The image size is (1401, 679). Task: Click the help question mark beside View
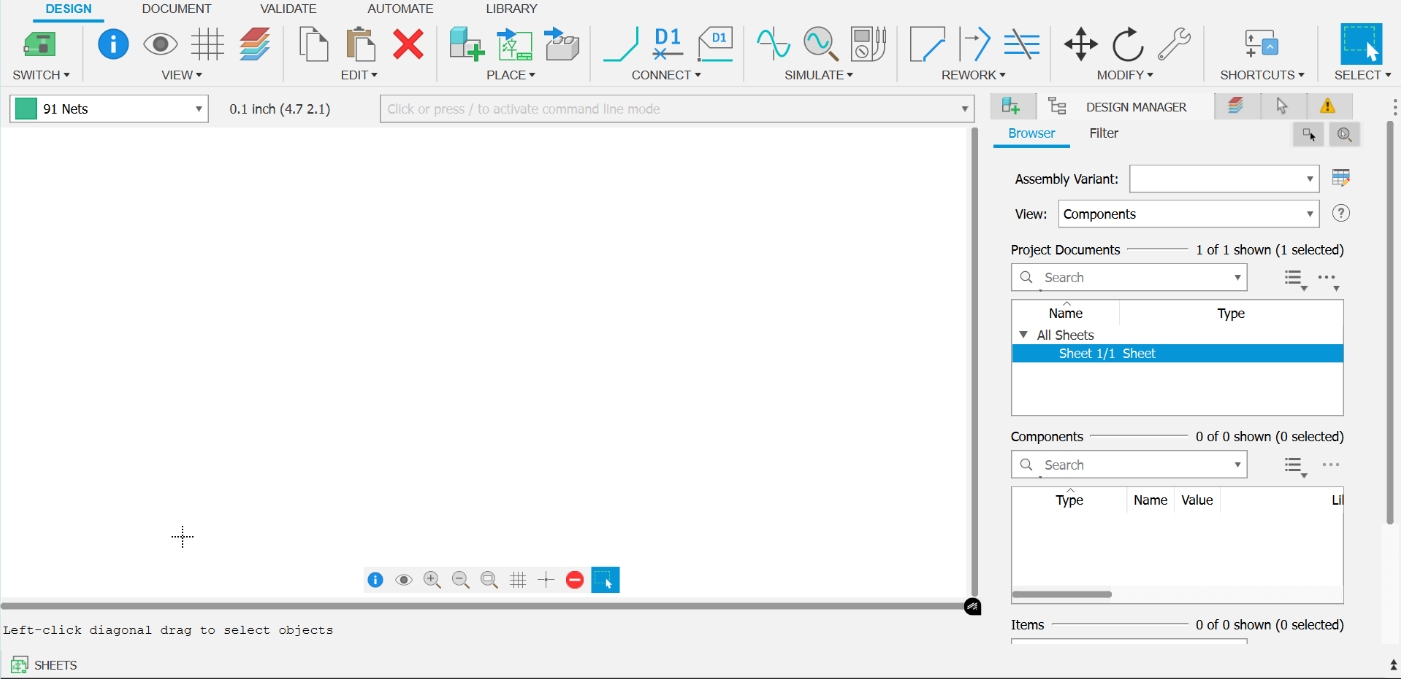tap(1342, 213)
